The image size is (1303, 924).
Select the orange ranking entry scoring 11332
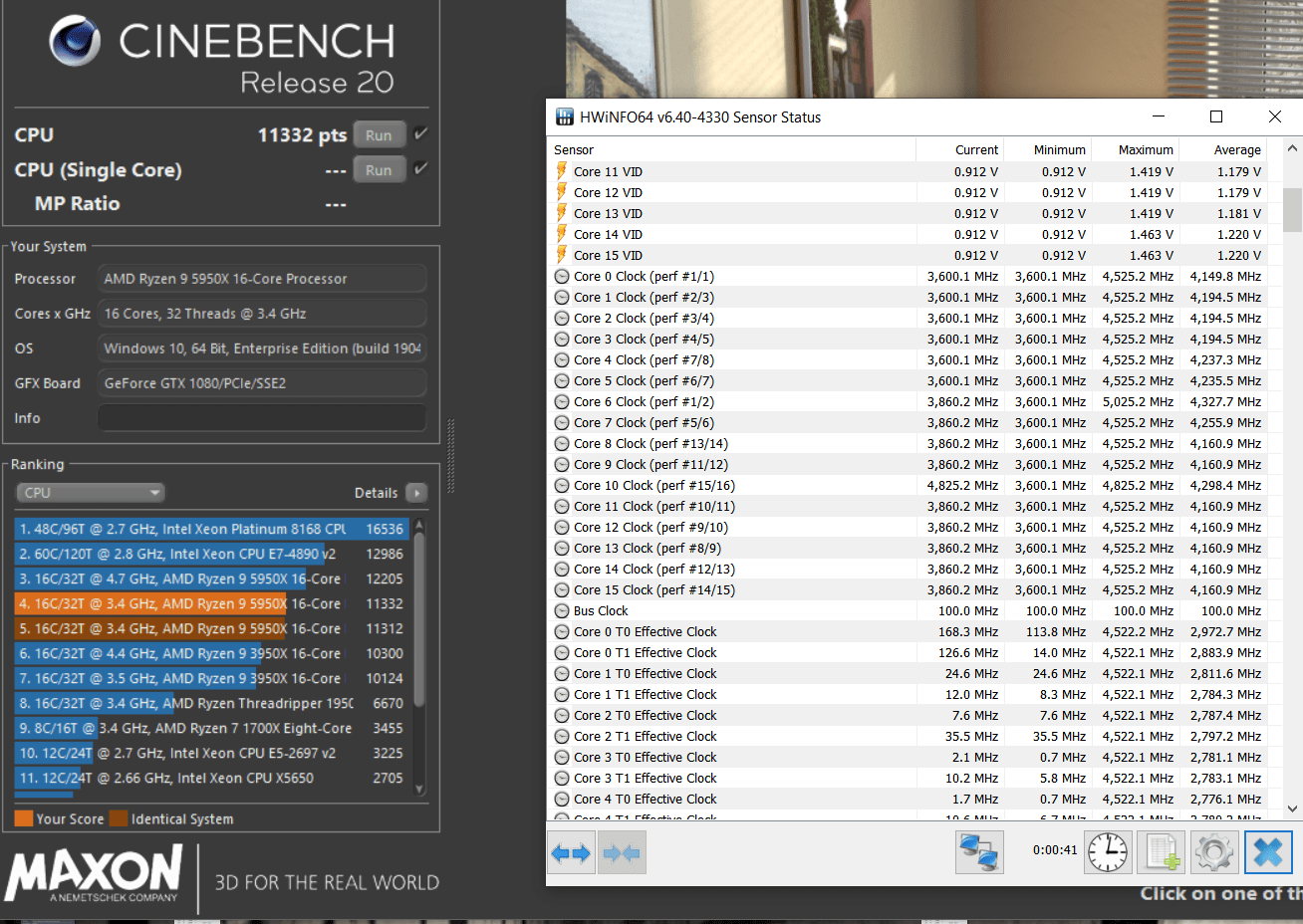211,603
